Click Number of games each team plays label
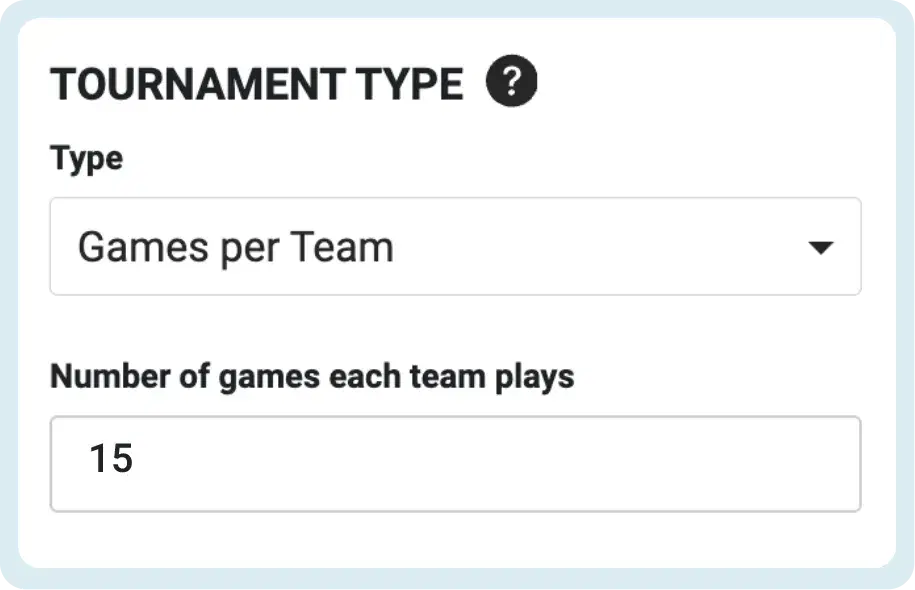The height and width of the screenshot is (590, 915). (x=312, y=377)
